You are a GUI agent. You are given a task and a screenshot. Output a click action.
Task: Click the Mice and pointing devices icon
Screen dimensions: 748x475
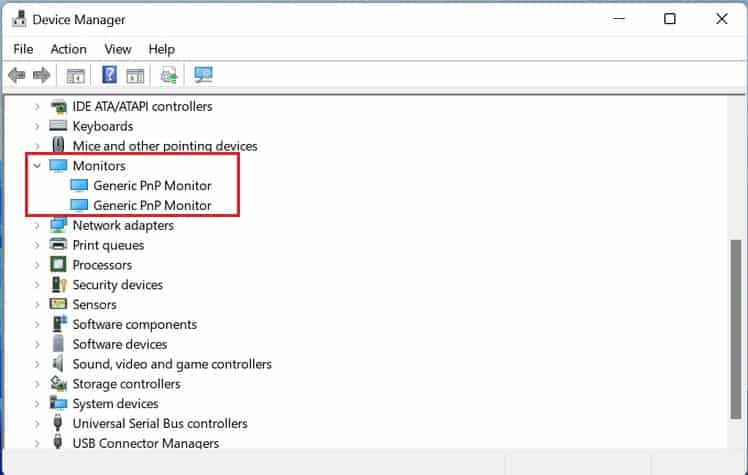click(58, 145)
